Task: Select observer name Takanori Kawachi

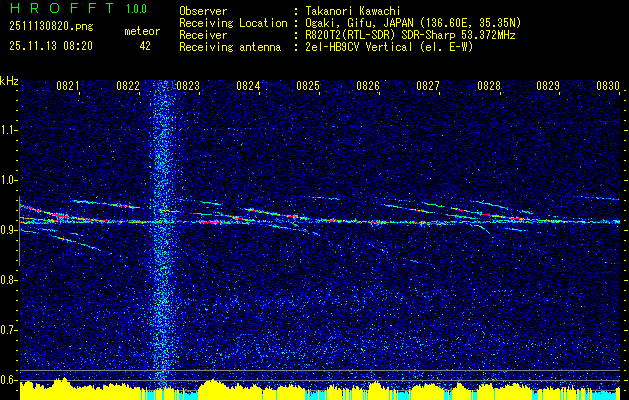Action: pyautogui.click(x=353, y=11)
